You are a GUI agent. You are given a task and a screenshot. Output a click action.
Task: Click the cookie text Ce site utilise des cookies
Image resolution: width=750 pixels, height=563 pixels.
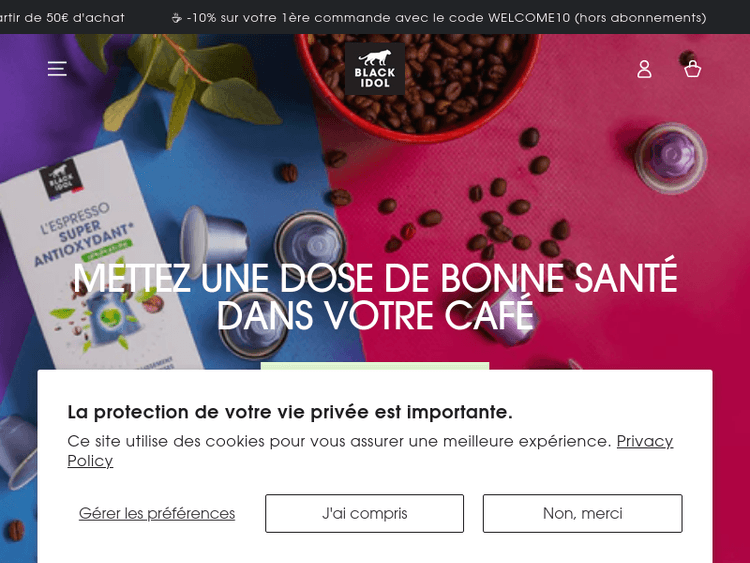[339, 441]
